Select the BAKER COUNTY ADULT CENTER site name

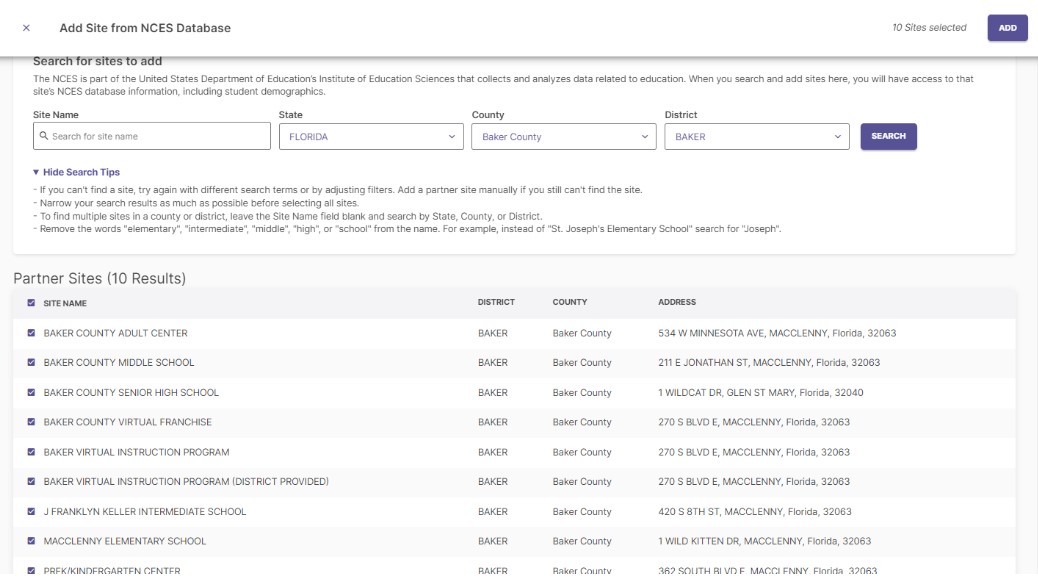[x=115, y=333]
